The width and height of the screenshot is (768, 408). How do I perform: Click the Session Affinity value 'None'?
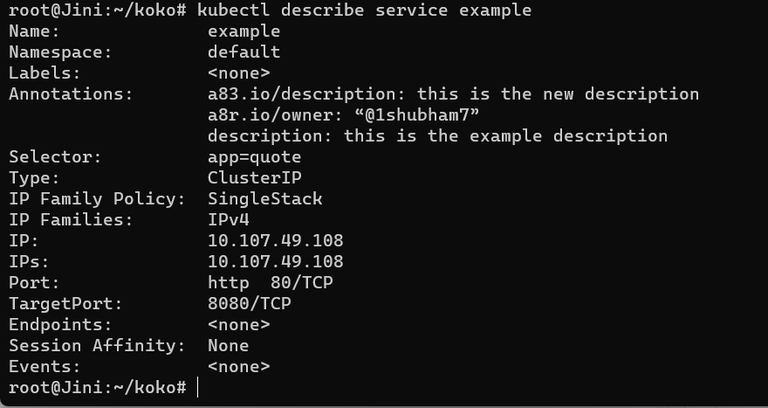228,346
